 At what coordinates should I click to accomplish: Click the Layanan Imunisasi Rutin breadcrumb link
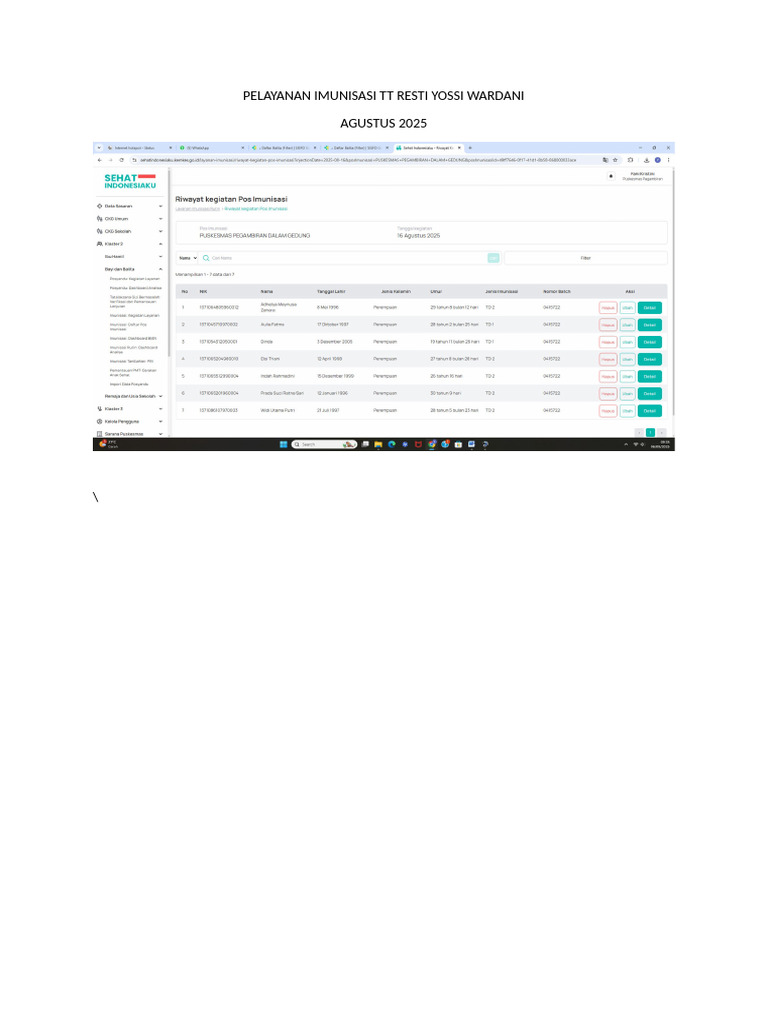click(197, 209)
